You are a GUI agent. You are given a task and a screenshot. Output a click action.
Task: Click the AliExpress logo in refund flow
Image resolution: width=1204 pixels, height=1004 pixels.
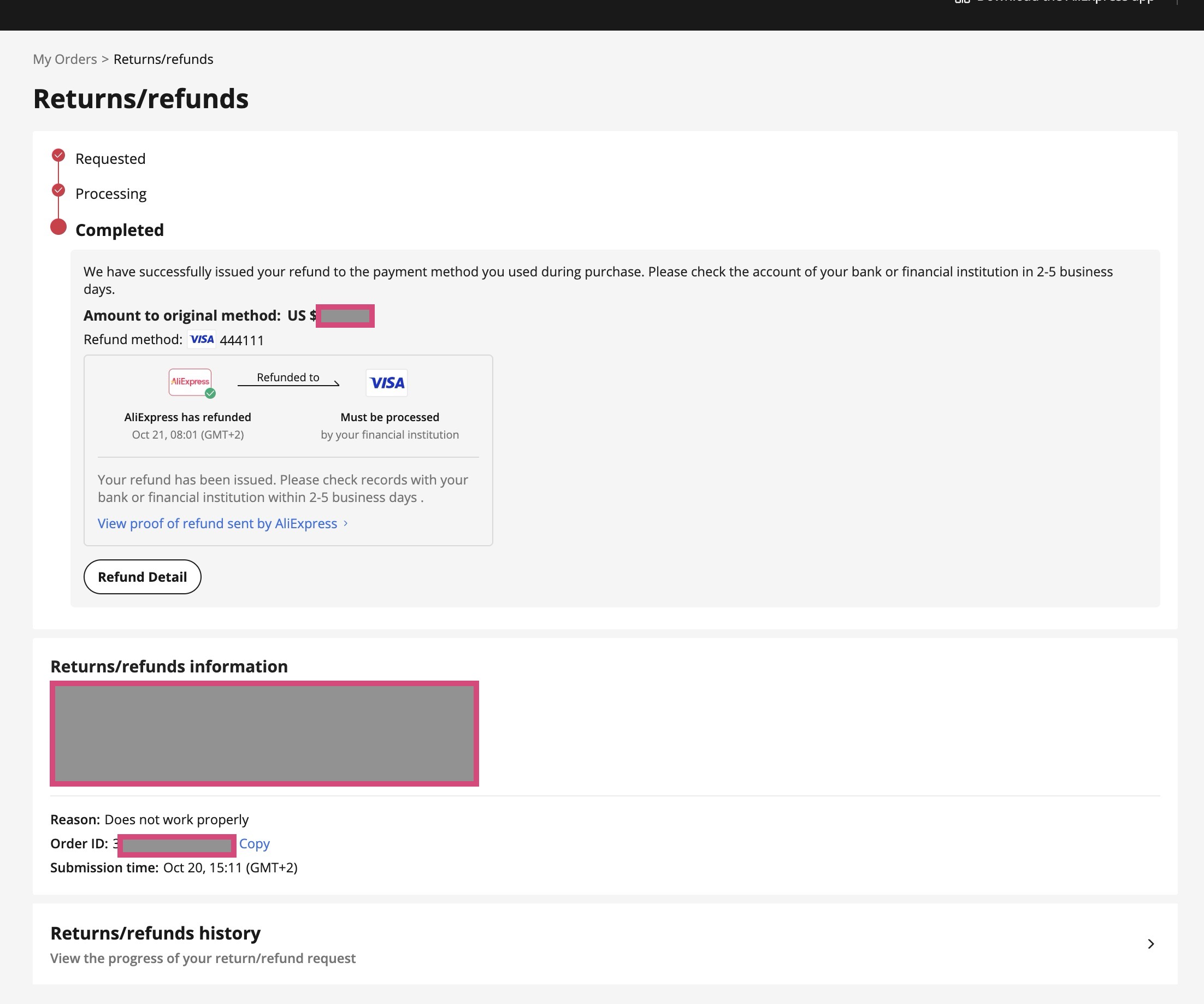[190, 382]
